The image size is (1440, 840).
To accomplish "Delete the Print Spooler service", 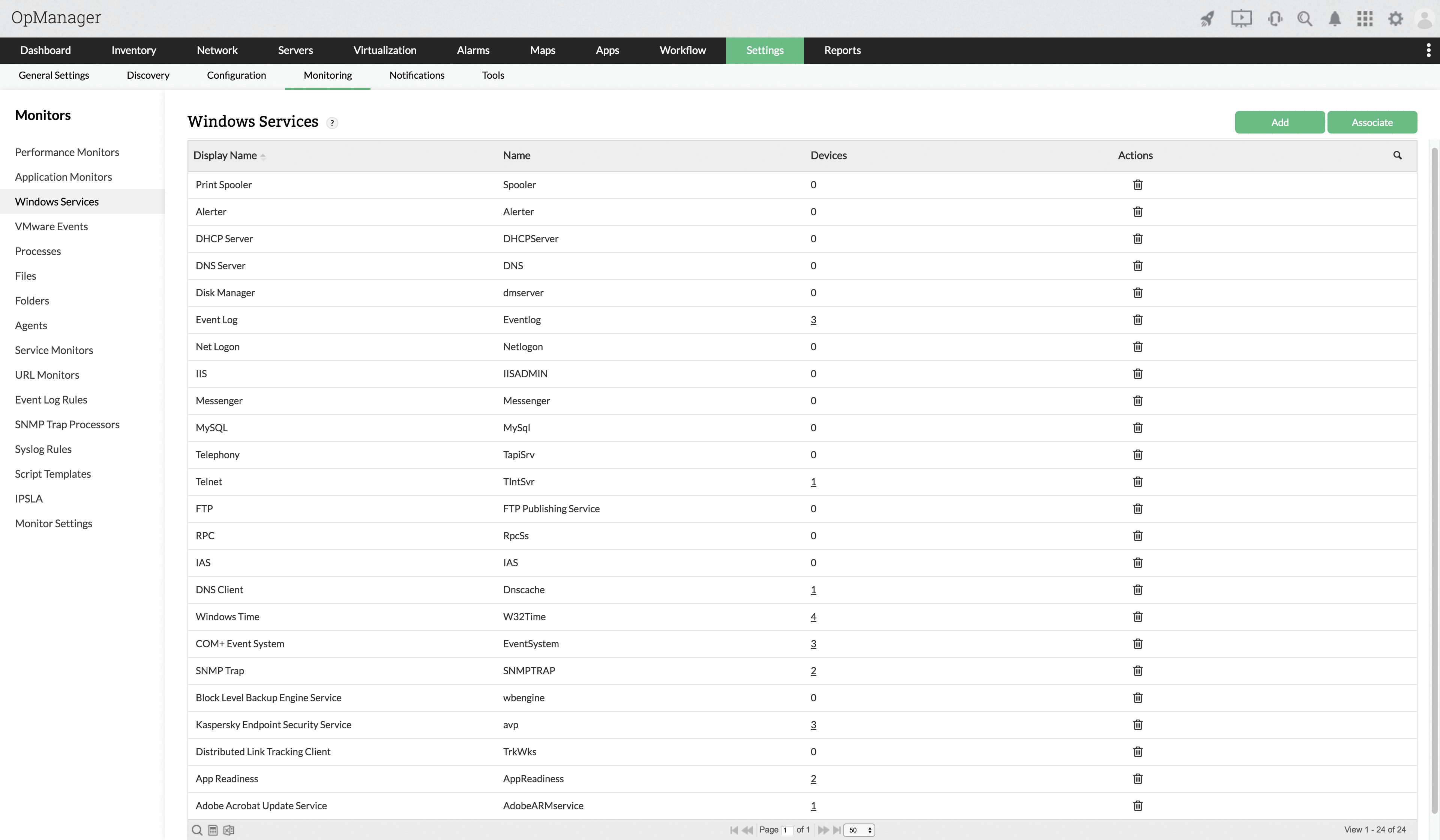I will click(x=1137, y=184).
